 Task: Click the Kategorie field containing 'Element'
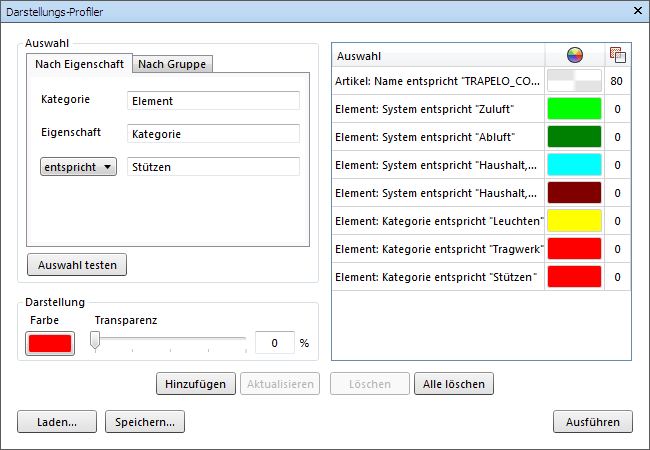tap(214, 101)
